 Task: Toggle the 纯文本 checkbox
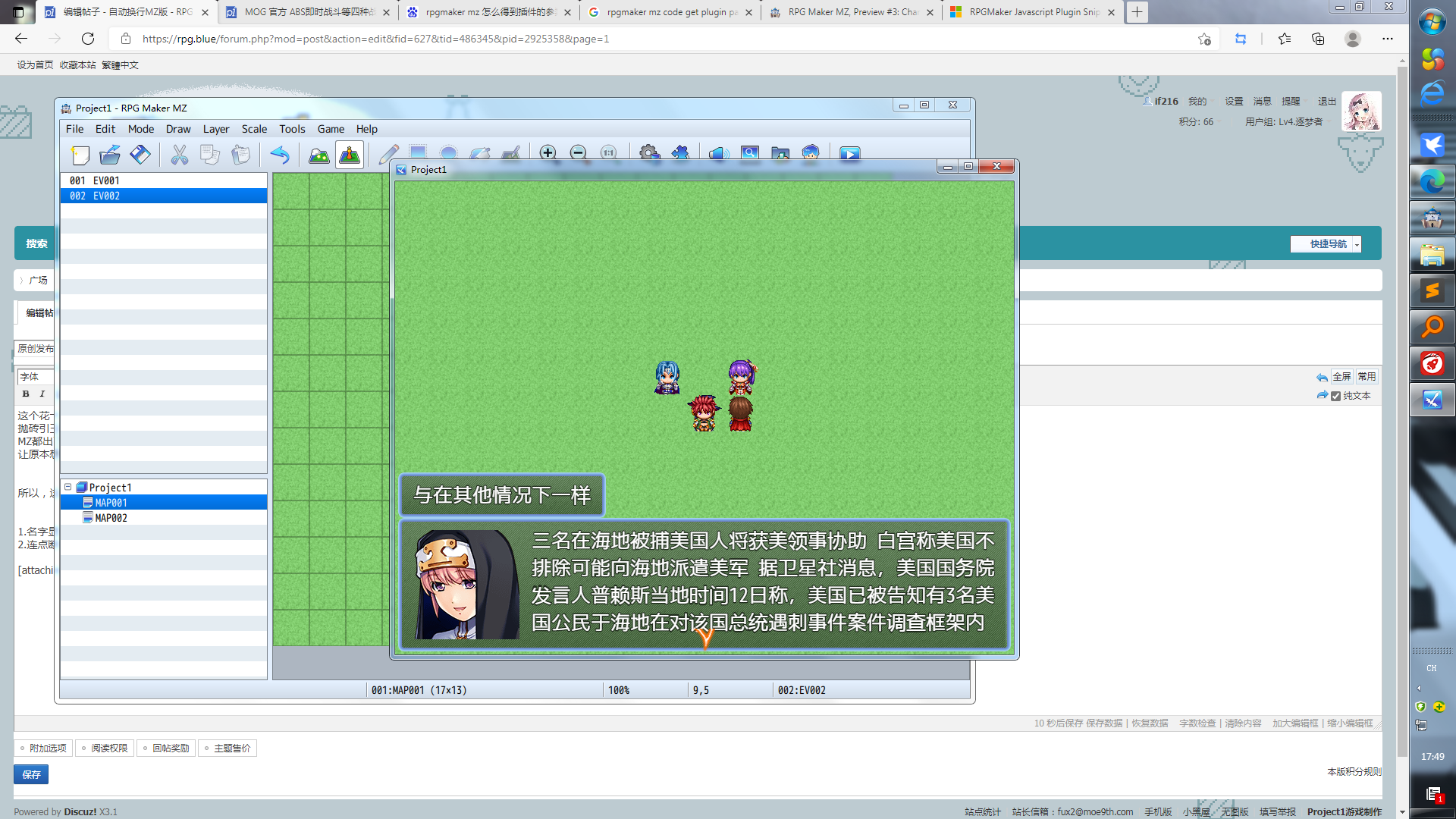tap(1336, 396)
